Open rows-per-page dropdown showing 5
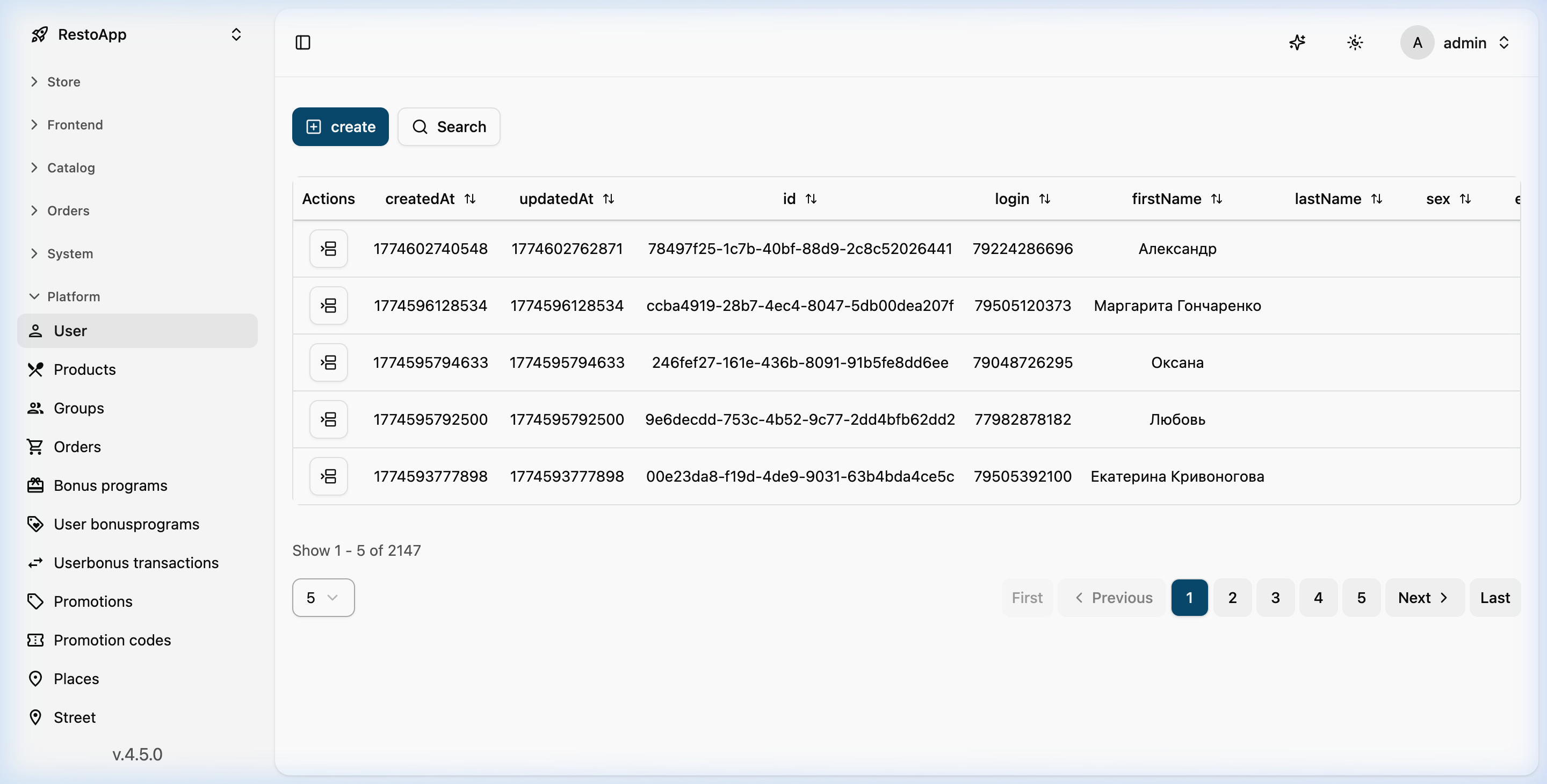The image size is (1547, 784). pyautogui.click(x=323, y=597)
